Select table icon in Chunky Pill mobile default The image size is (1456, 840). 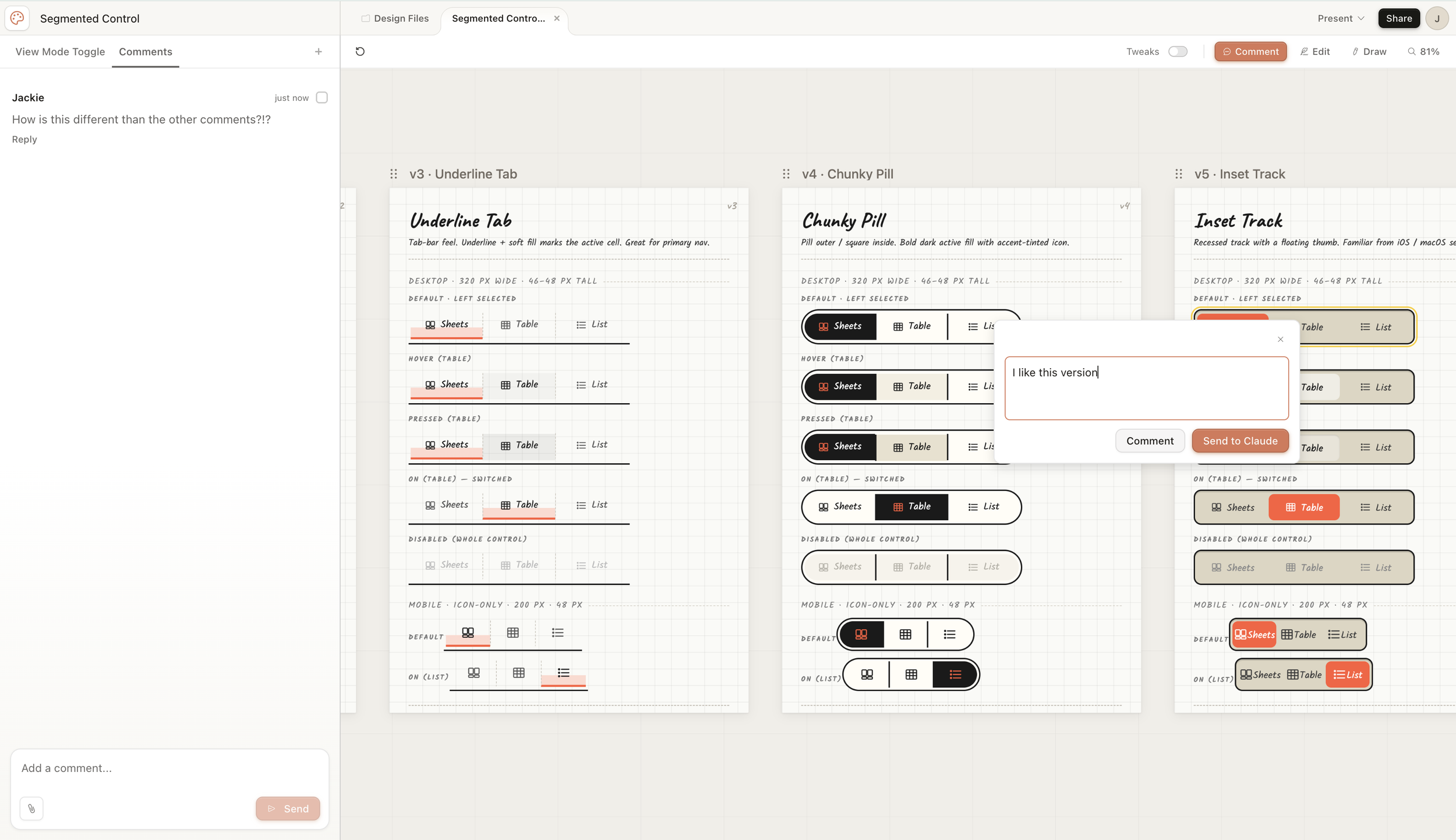click(x=905, y=634)
